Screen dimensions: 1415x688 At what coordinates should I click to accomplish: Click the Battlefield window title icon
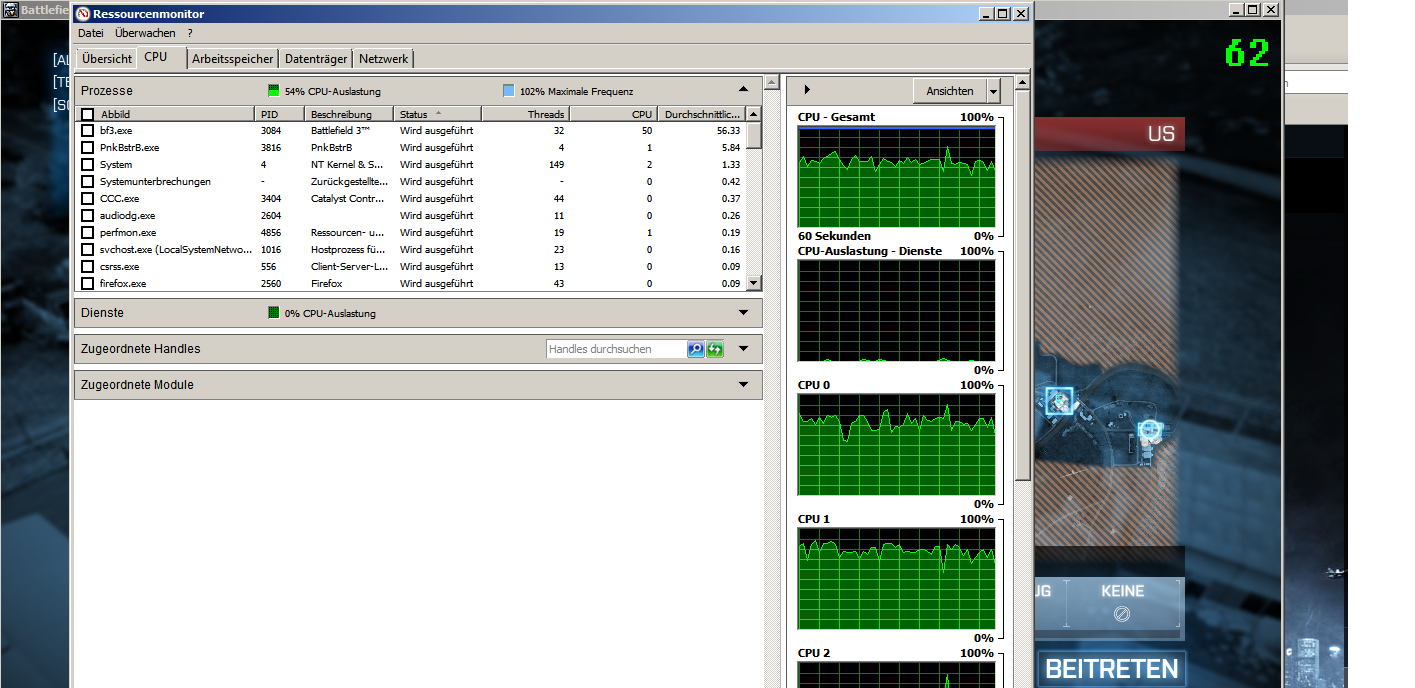point(13,10)
